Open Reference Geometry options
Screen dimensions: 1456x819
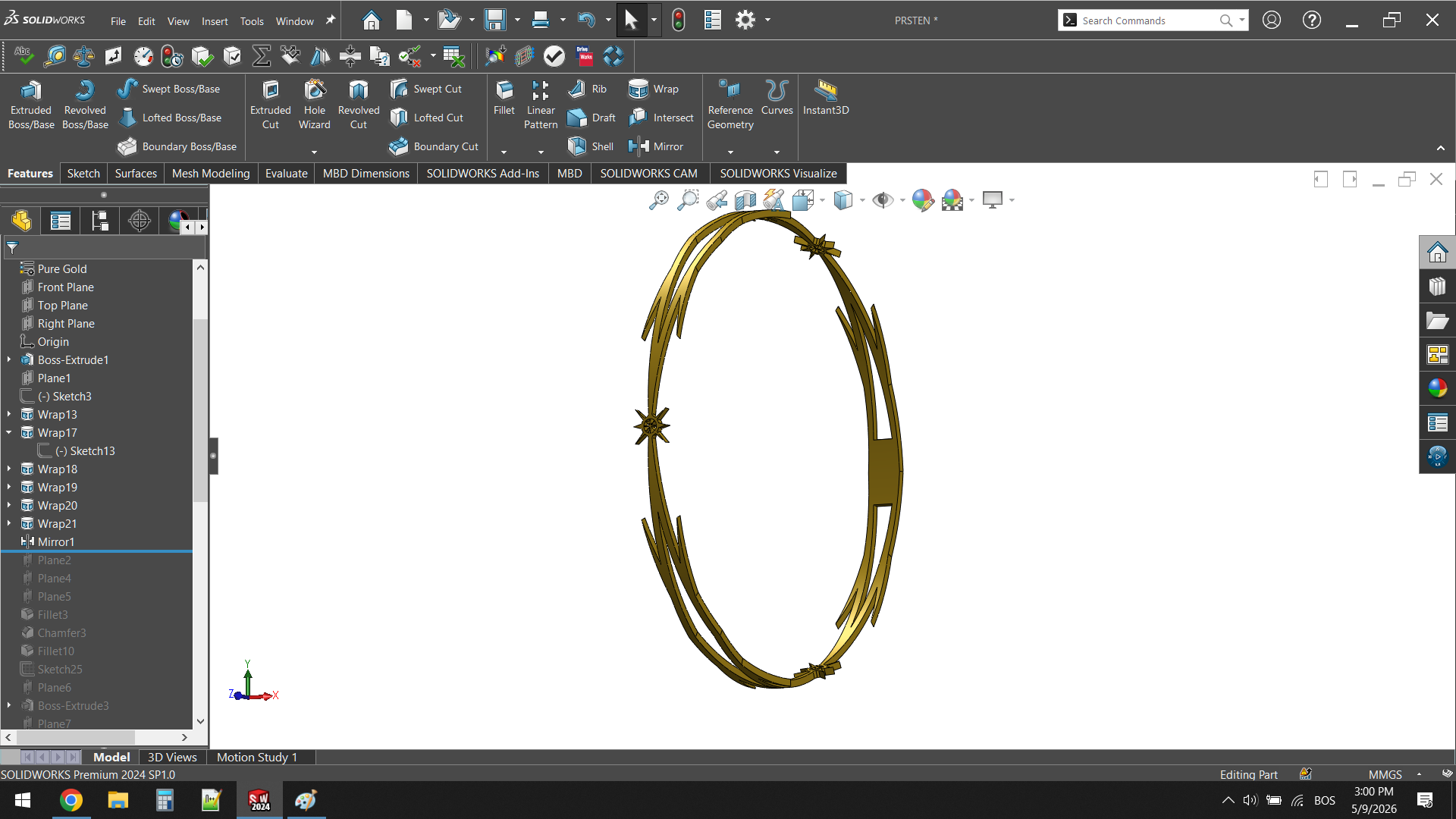tap(730, 105)
